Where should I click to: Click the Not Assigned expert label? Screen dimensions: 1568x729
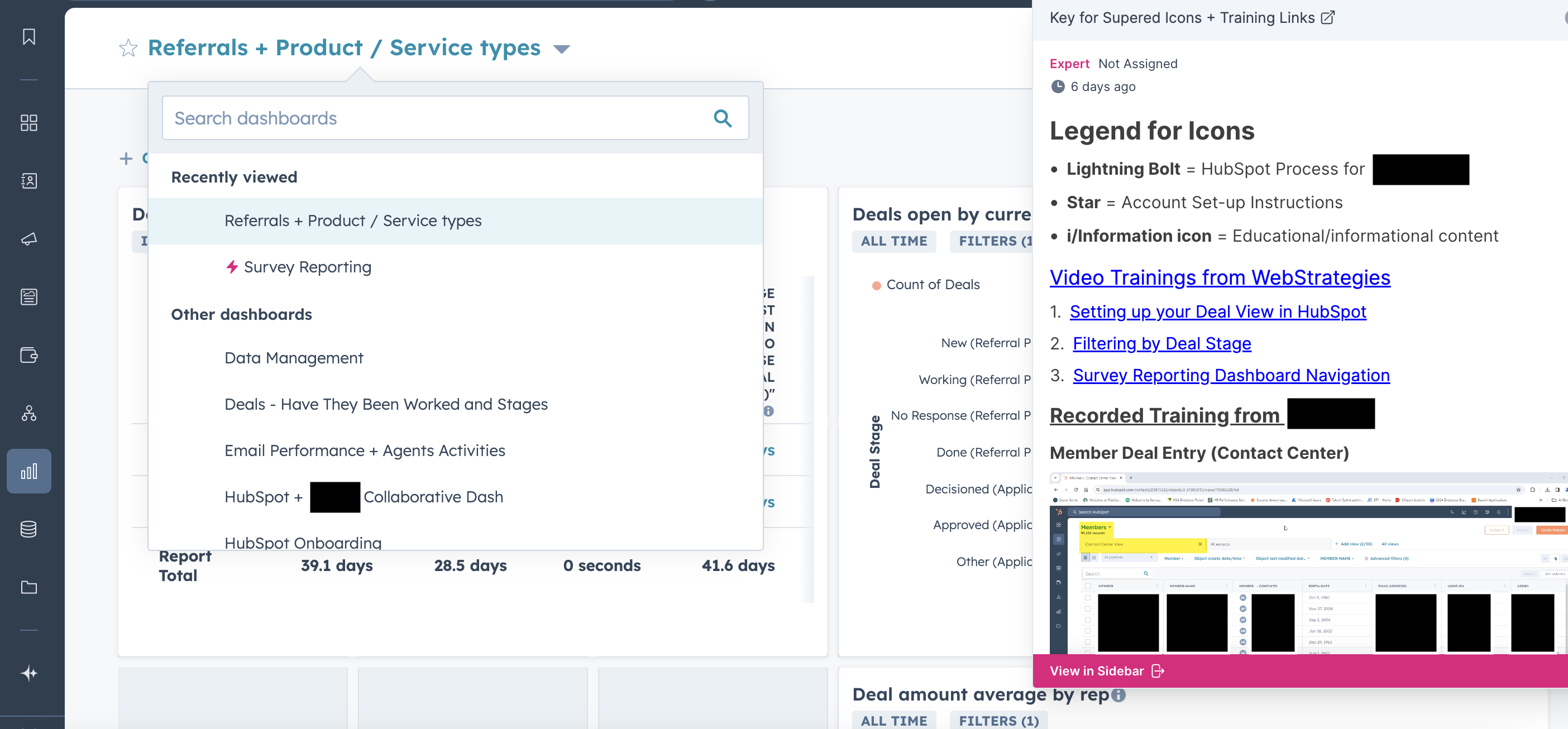pos(1137,64)
